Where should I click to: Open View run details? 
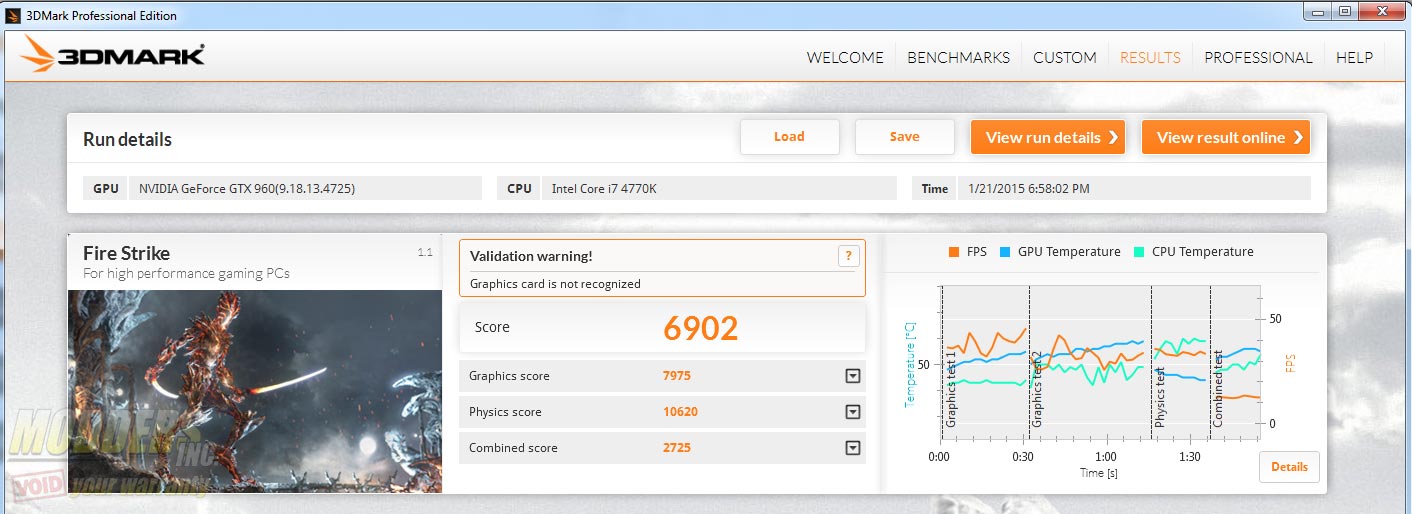click(x=1048, y=137)
